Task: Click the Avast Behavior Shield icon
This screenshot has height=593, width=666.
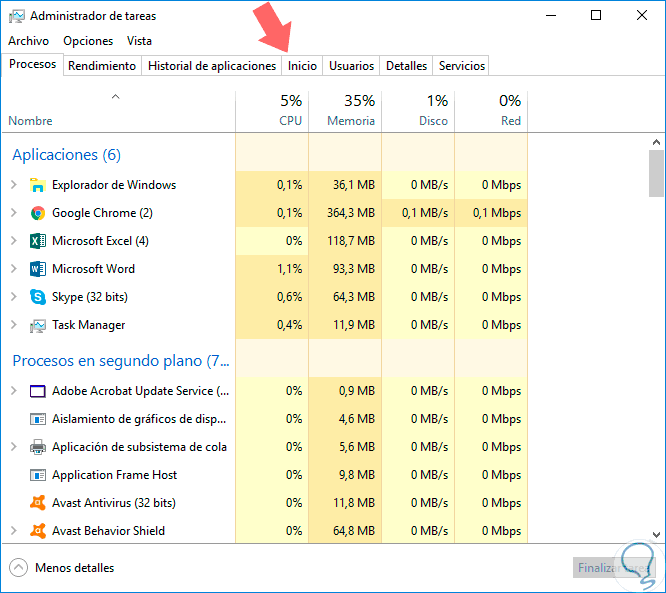Action: pos(38,531)
